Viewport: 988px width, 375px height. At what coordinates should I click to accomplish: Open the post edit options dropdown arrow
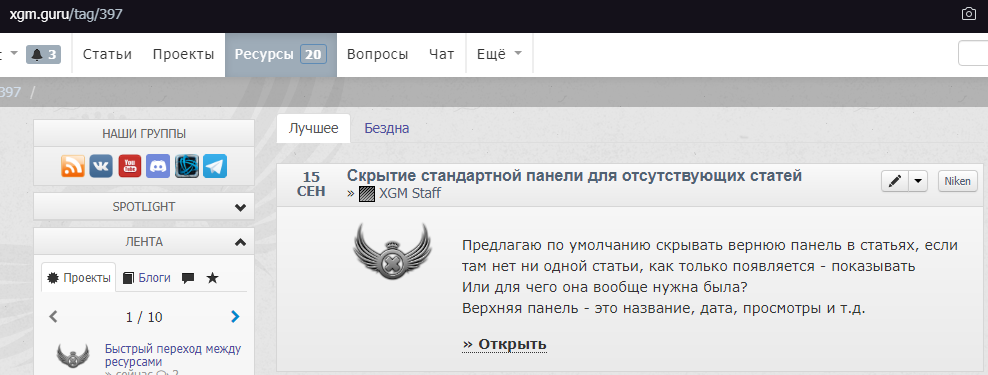(x=917, y=181)
